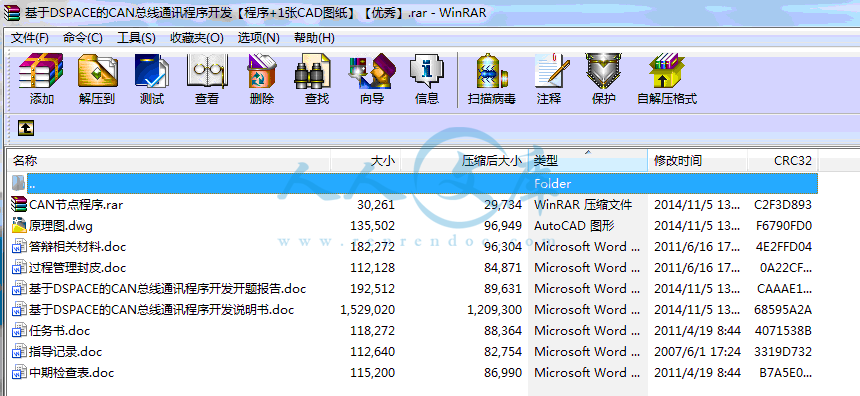Sort by the 名称 column header

coord(169,161)
